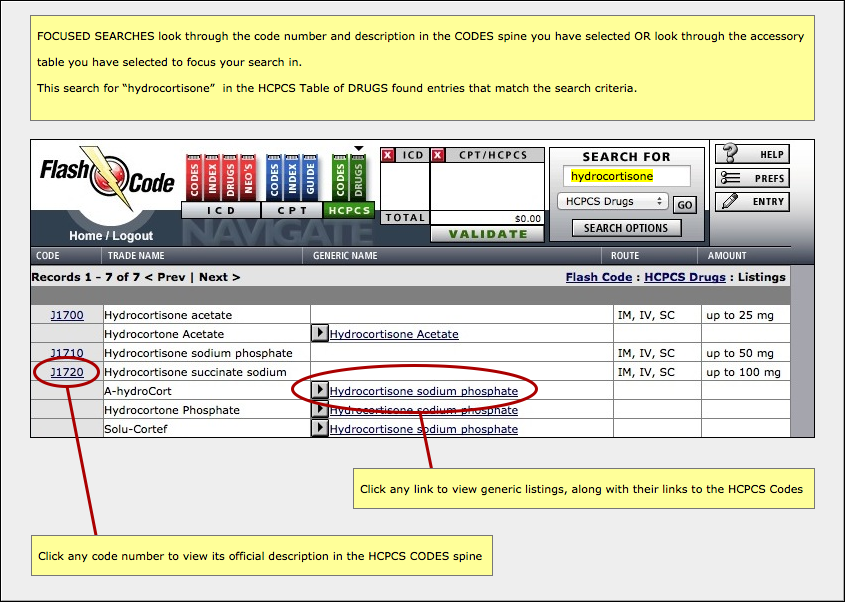Open the red NEO'S book spine
Screen dimensions: 845x602
click(248, 178)
